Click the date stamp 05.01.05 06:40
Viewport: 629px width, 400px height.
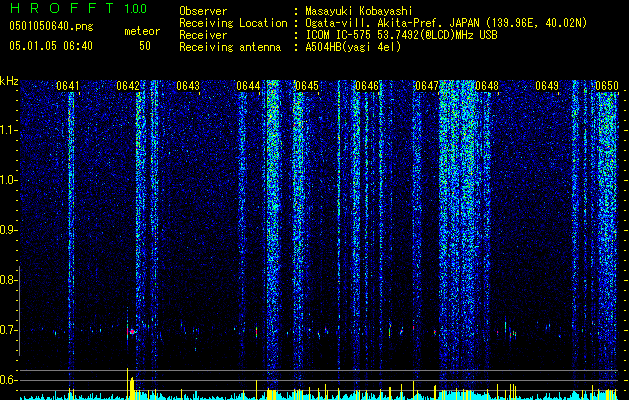pyautogui.click(x=51, y=46)
